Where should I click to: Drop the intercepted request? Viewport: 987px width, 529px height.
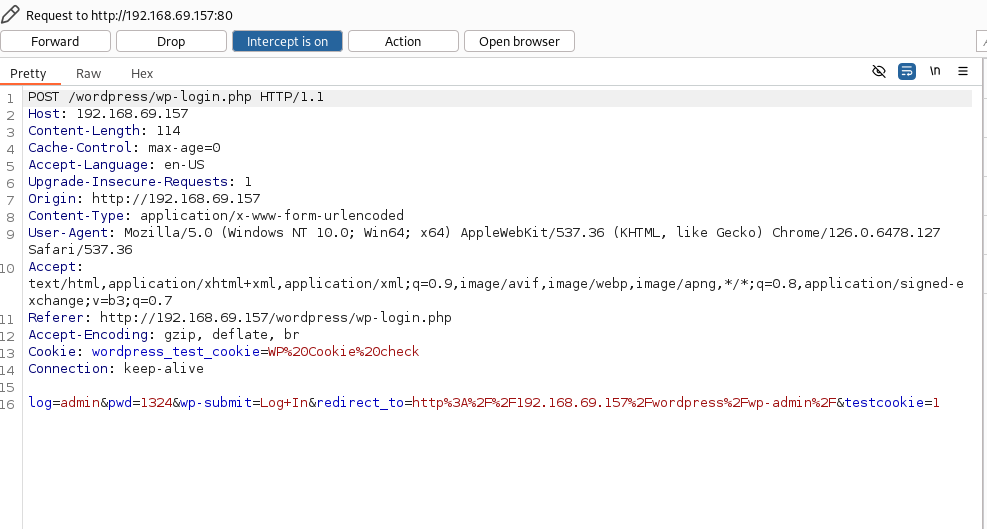[x=171, y=42]
